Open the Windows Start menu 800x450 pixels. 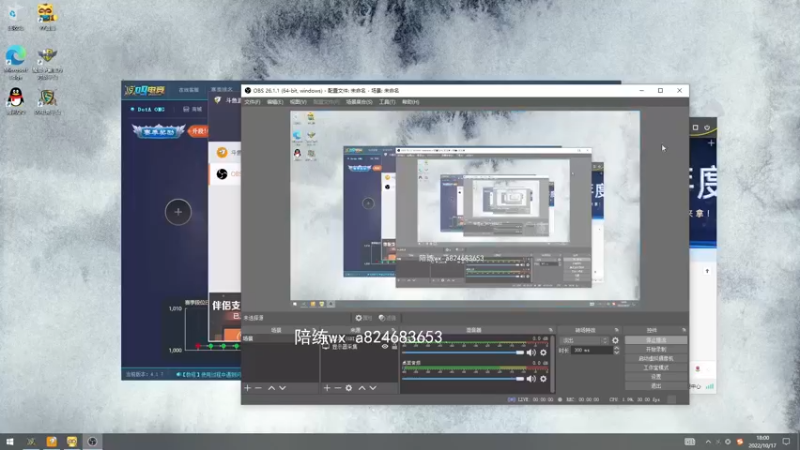pyautogui.click(x=10, y=441)
